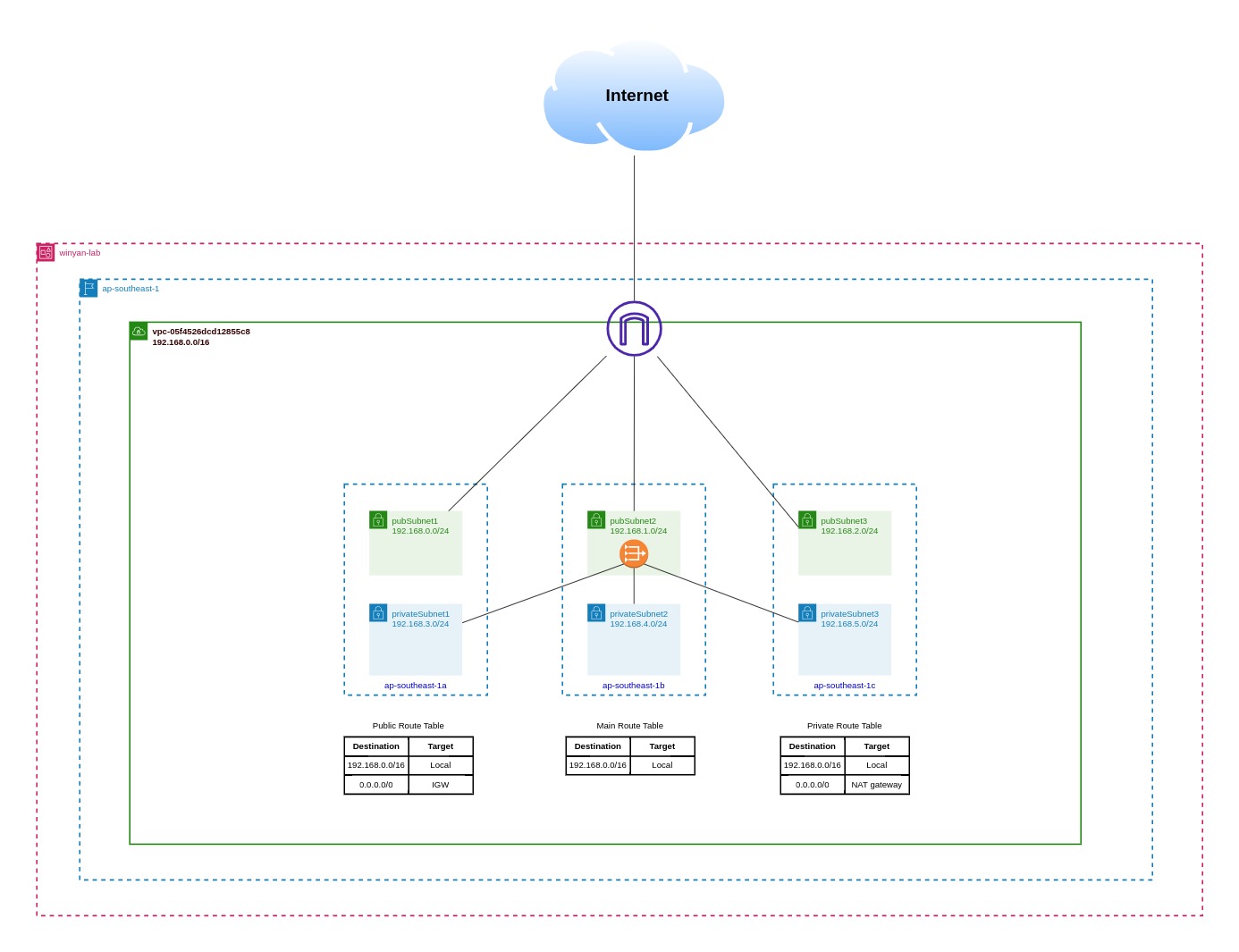Click the ap-southeast-1 region label
This screenshot has width=1239, height=952.
click(131, 289)
